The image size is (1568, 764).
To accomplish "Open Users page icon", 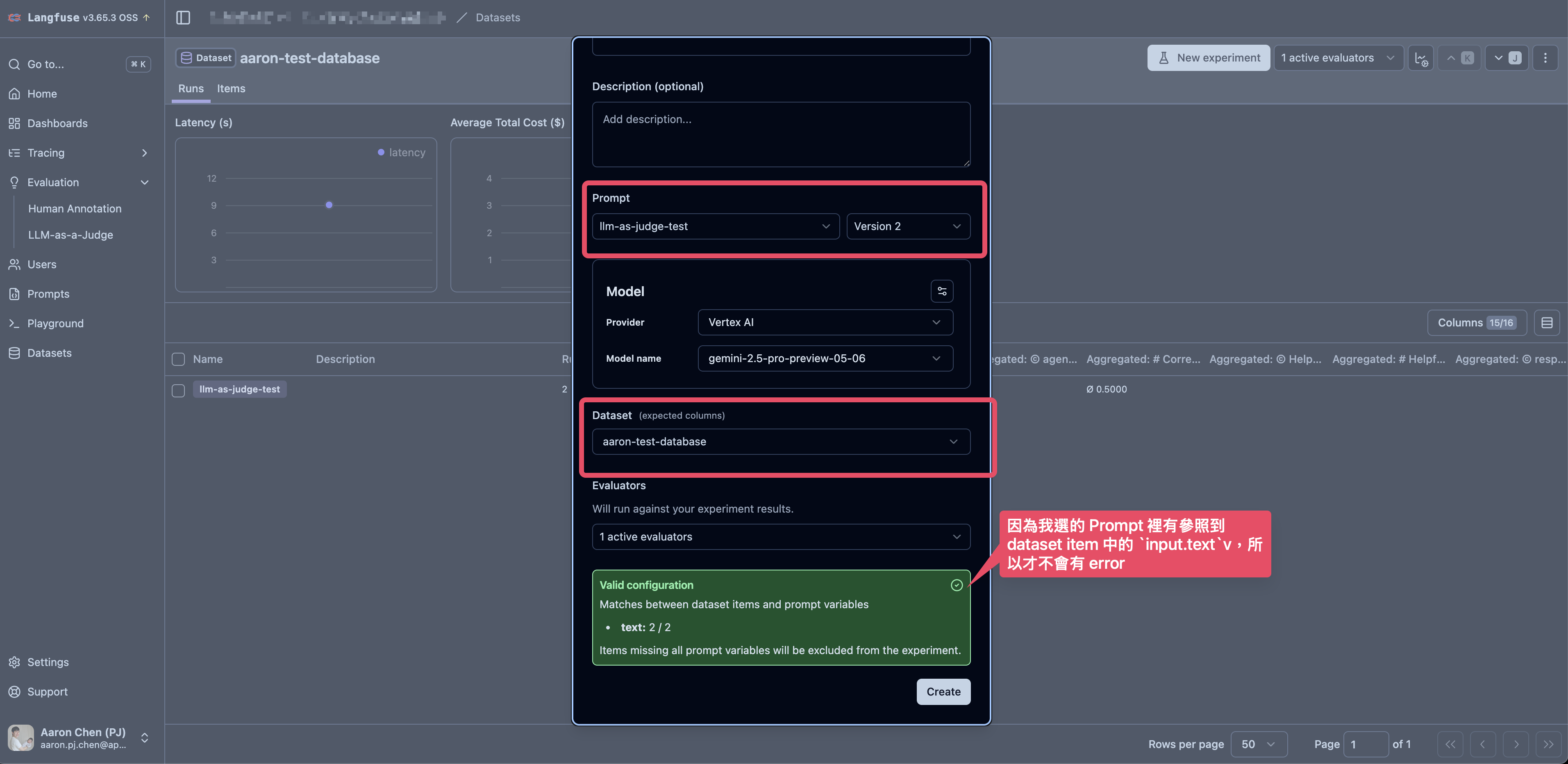I will tap(15, 265).
